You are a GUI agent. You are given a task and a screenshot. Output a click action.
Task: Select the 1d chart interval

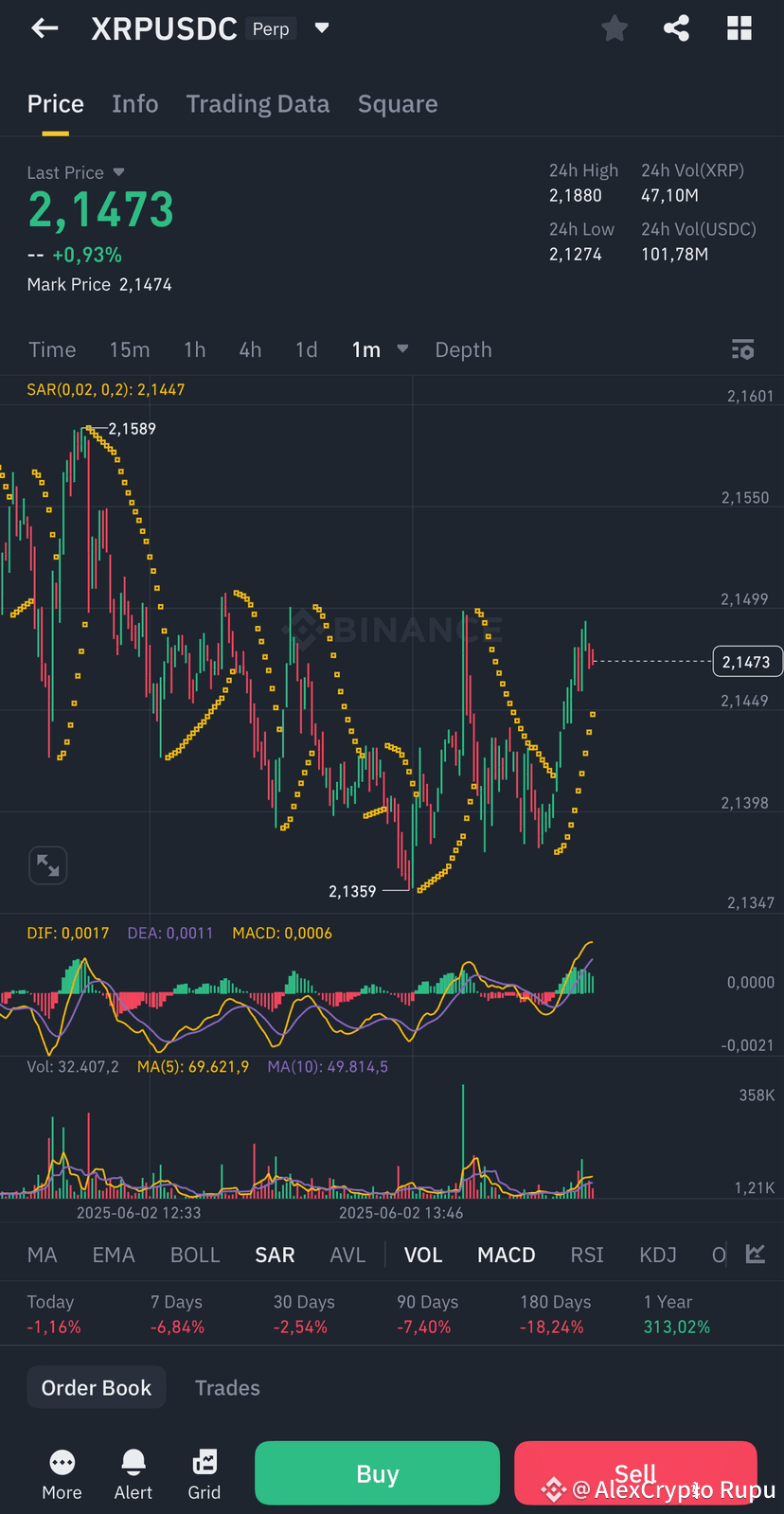(306, 349)
